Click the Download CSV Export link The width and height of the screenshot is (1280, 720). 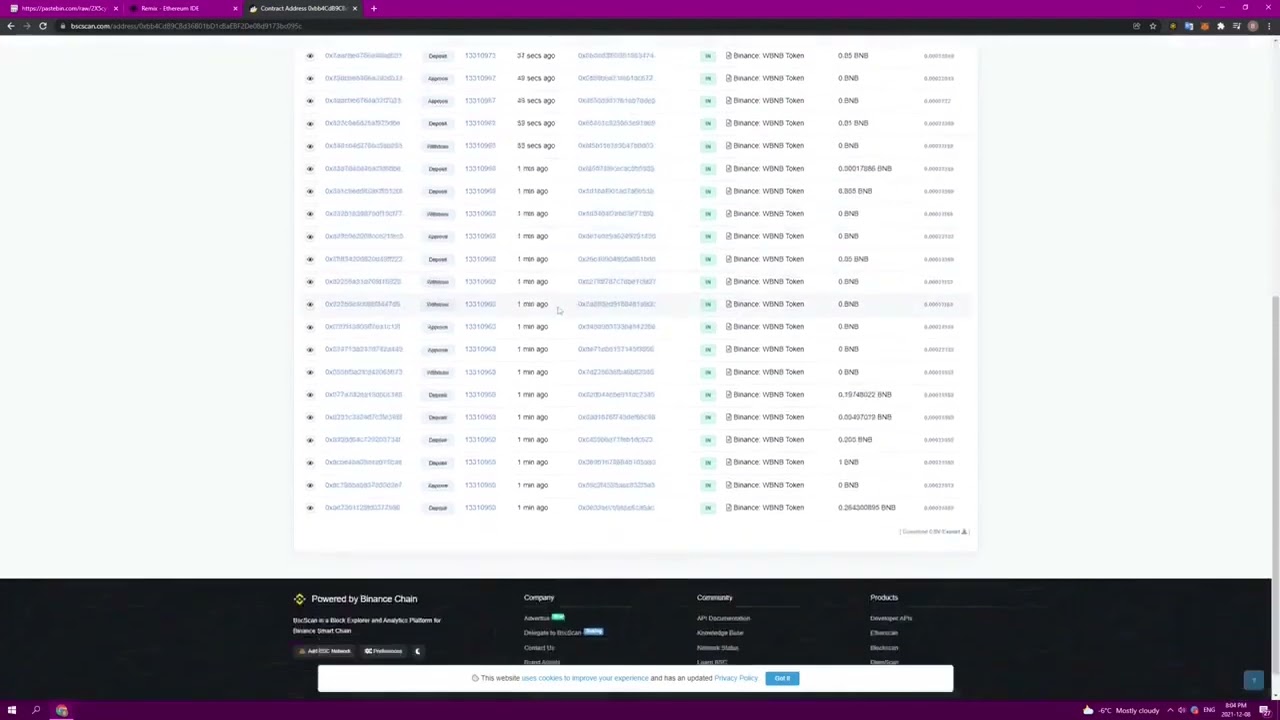(x=934, y=532)
